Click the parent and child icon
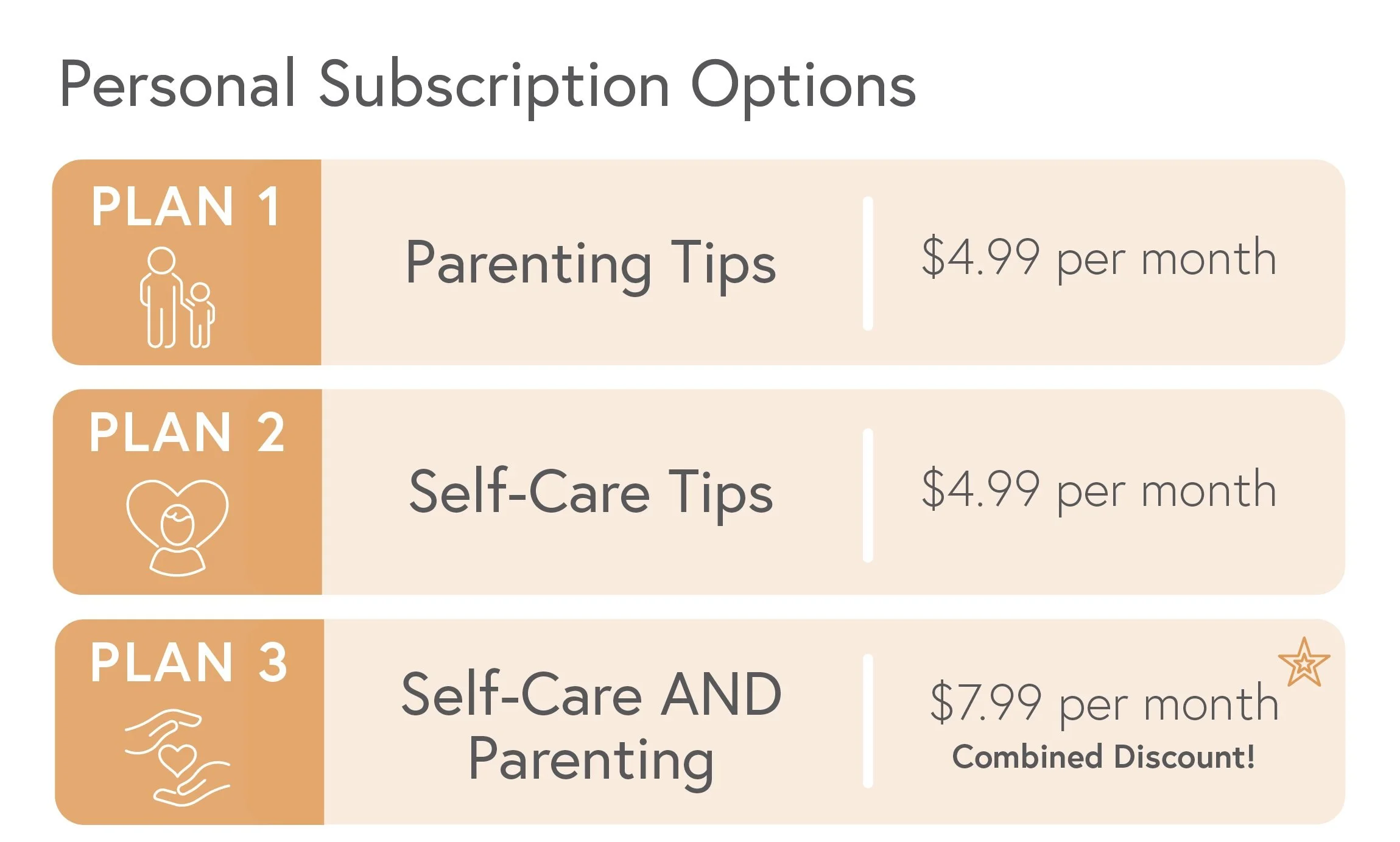The image size is (1400, 842). coord(177,298)
